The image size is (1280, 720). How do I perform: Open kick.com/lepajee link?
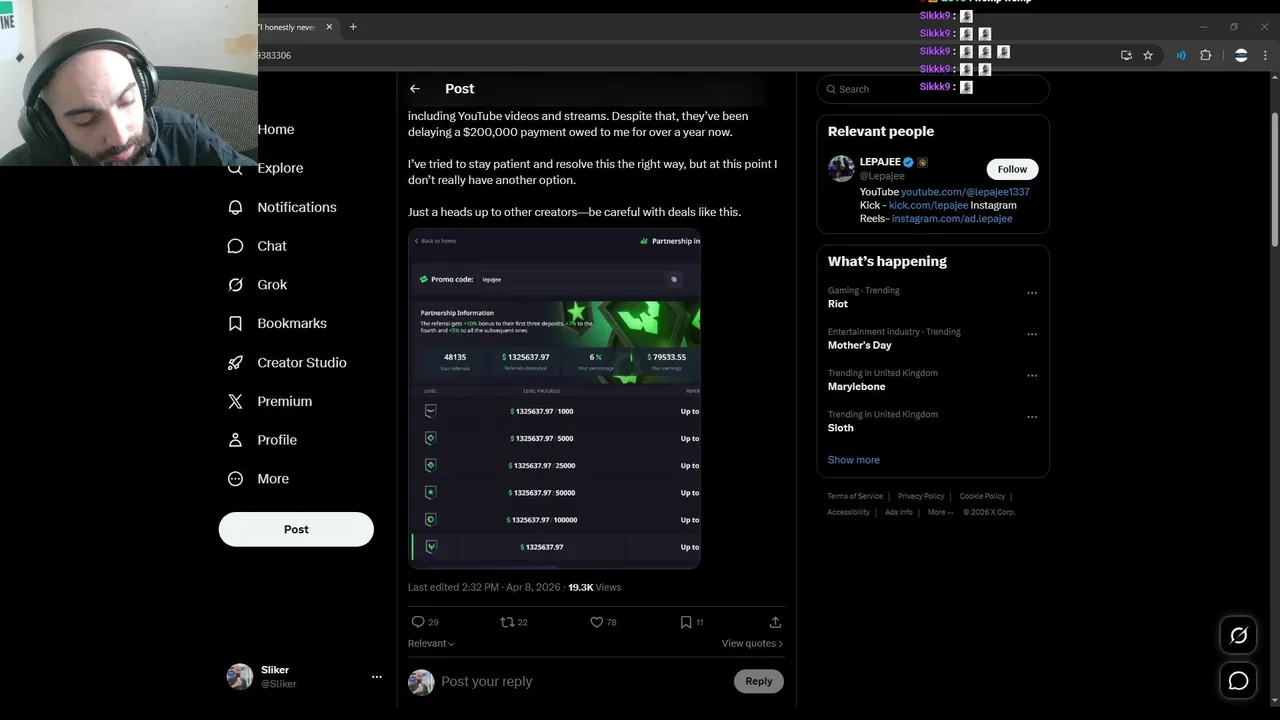[928, 205]
